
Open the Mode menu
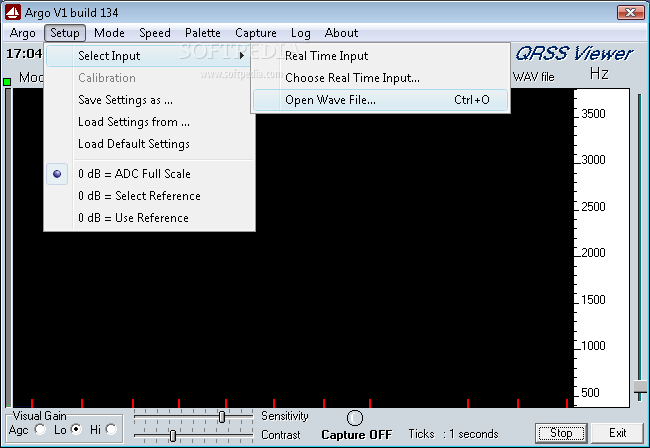109,33
